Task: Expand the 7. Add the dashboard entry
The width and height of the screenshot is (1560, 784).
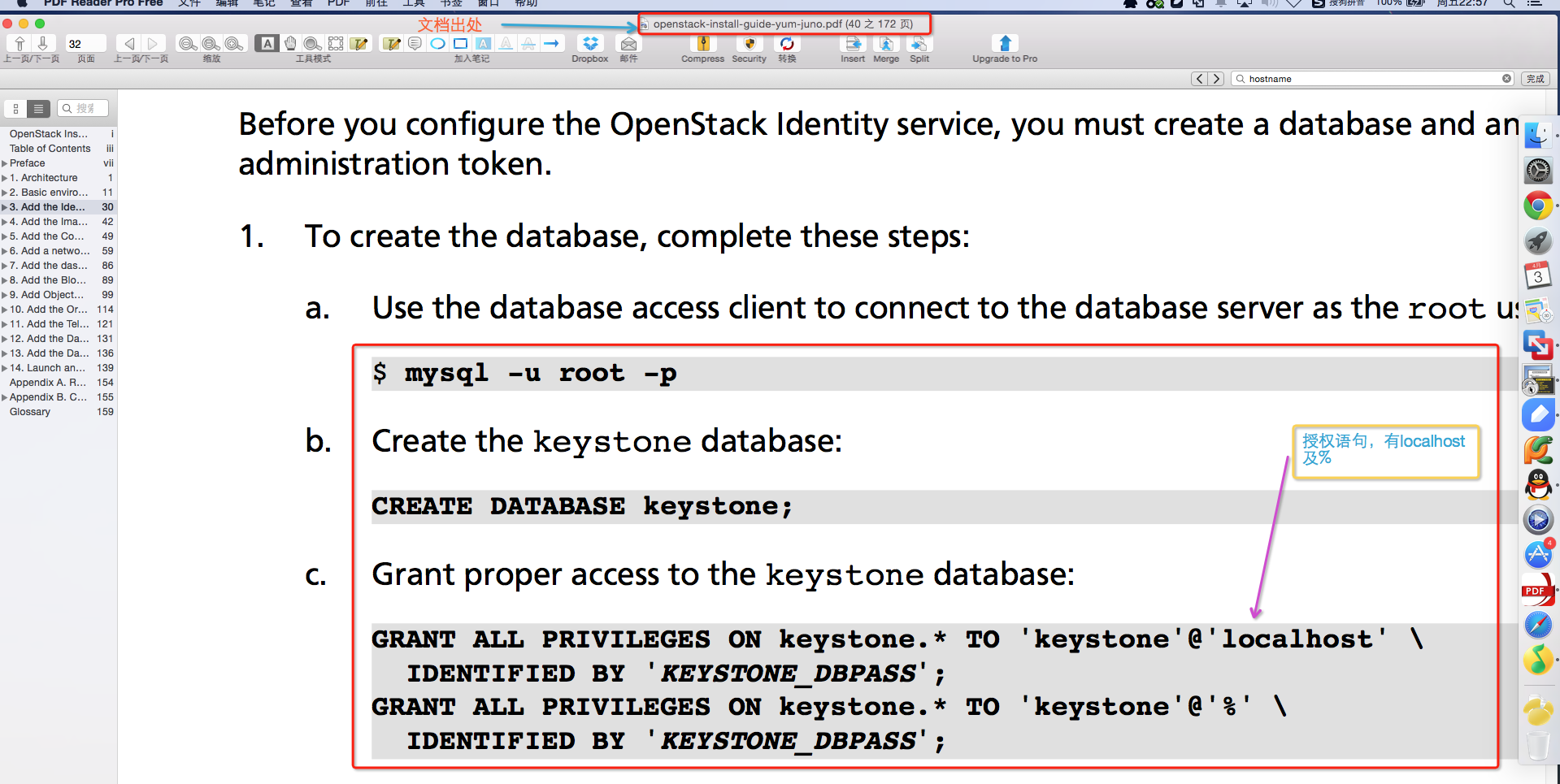Action: pyautogui.click(x=5, y=266)
